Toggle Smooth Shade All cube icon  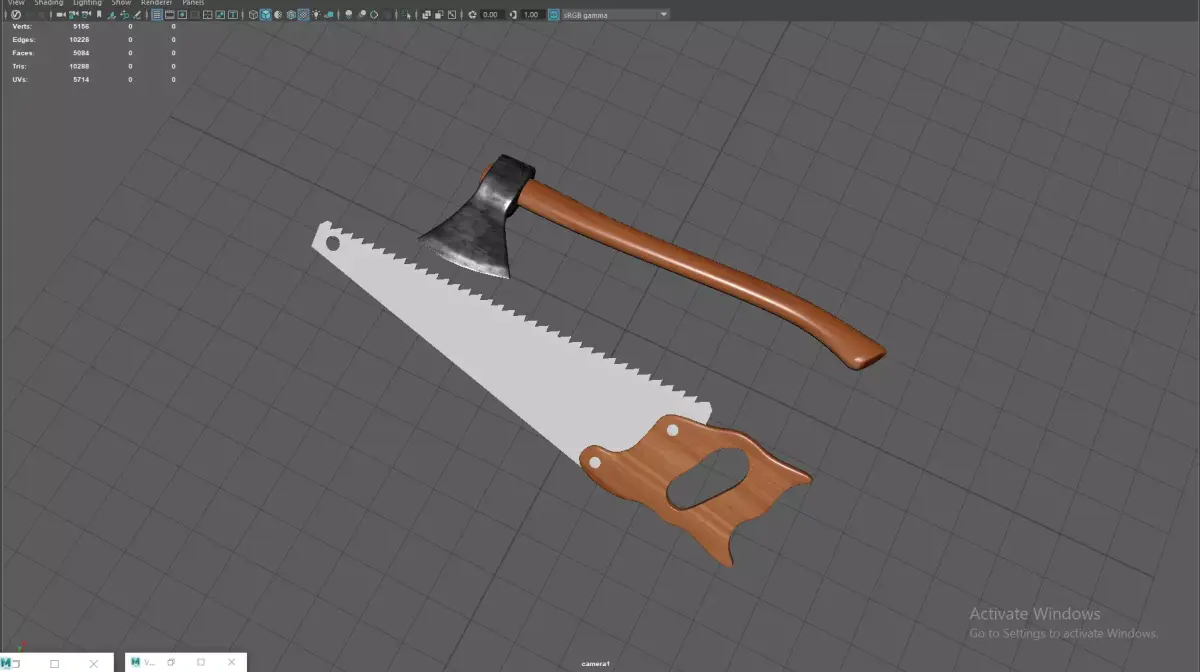pos(266,15)
